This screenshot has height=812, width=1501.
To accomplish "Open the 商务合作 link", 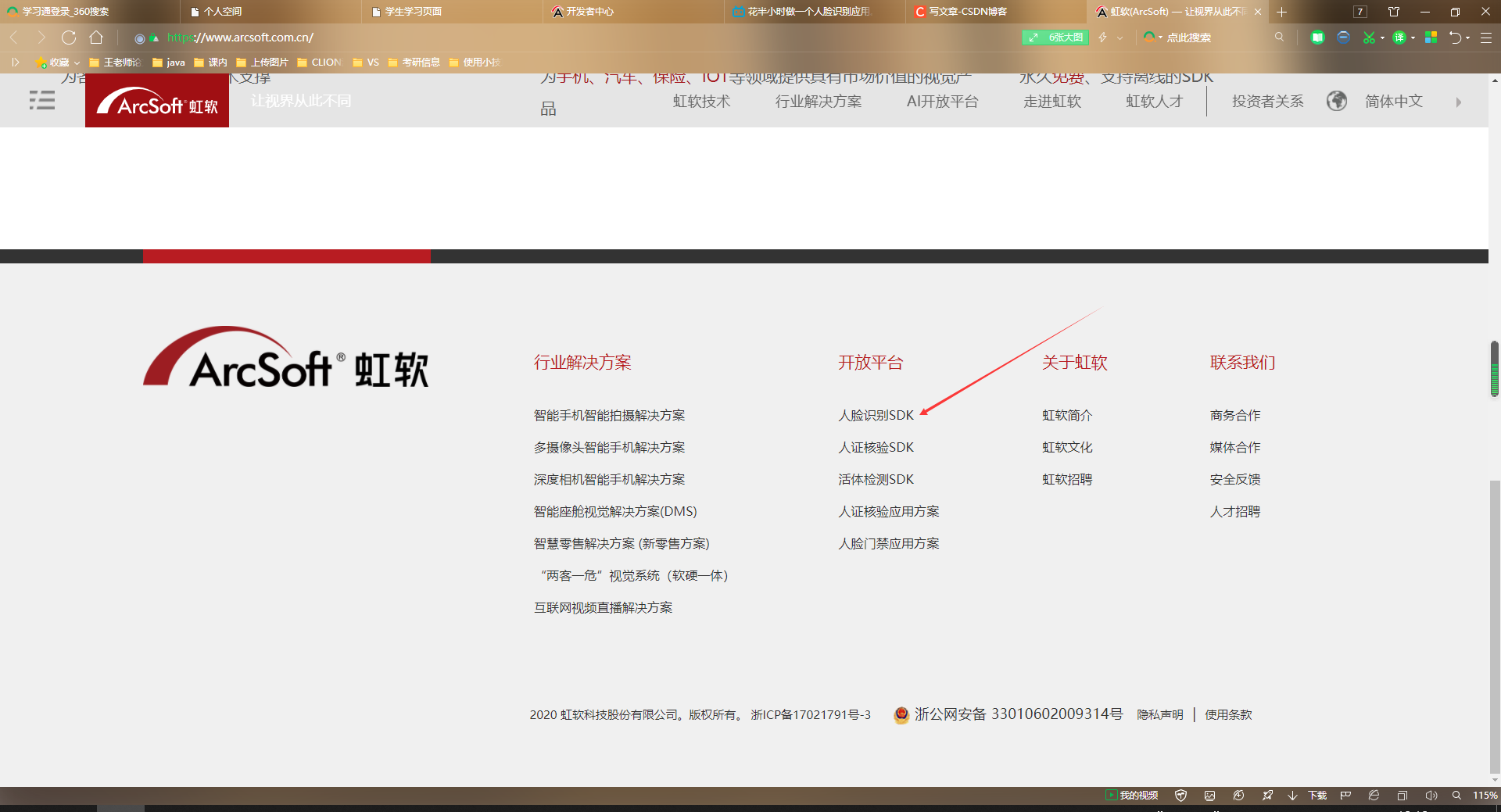I will [1235, 415].
